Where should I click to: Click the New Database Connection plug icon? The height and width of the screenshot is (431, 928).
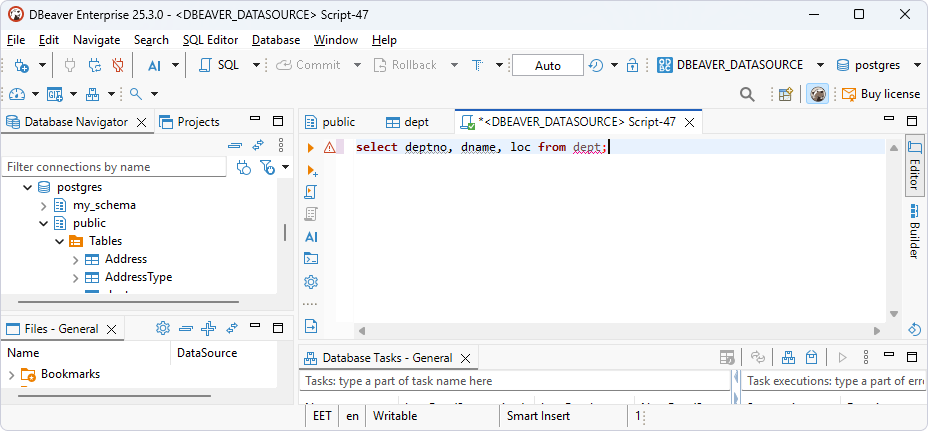pyautogui.click(x=21, y=65)
